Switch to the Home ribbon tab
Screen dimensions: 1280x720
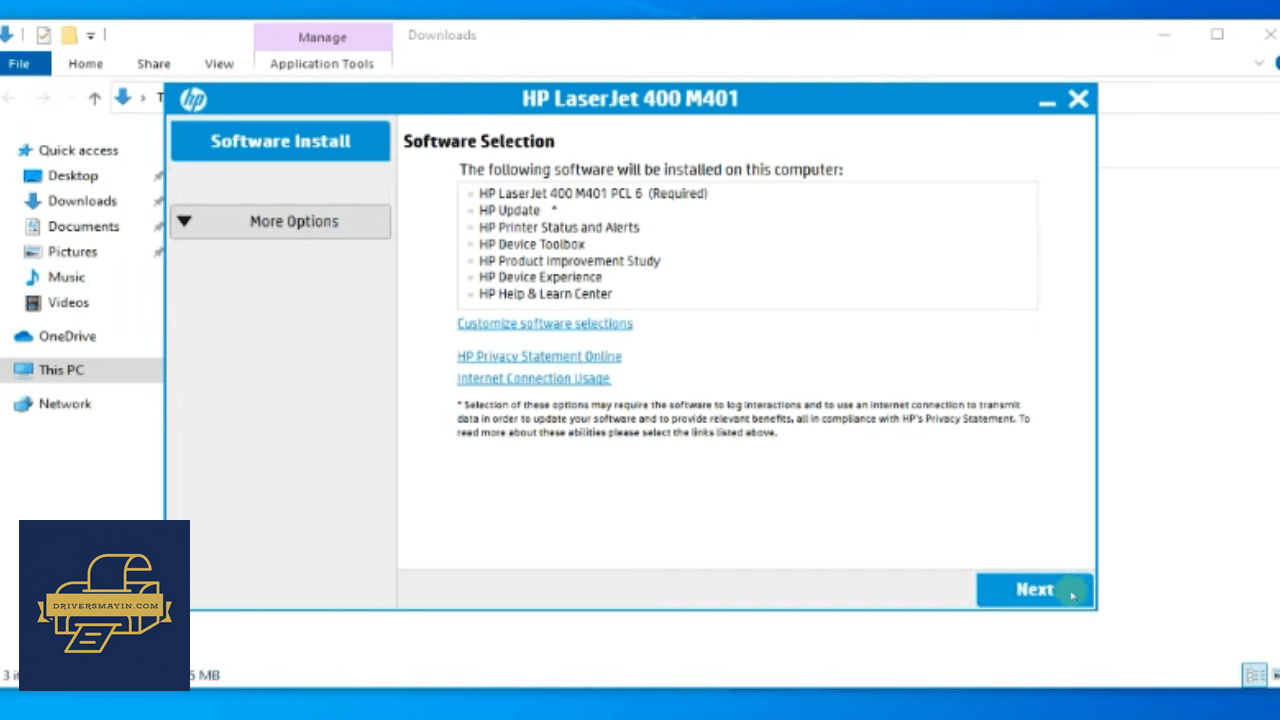pyautogui.click(x=86, y=63)
